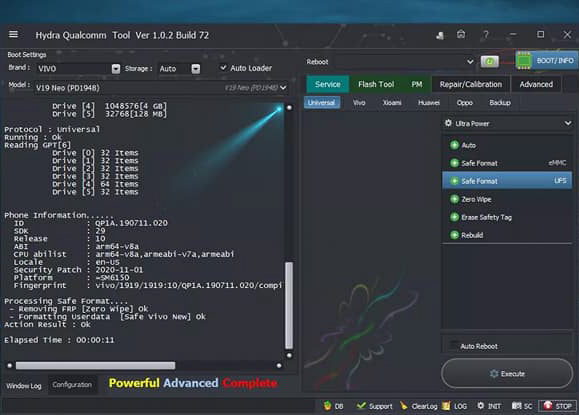Click the plus icon beside Safe Format UFS
The image size is (579, 415).
coord(454,181)
